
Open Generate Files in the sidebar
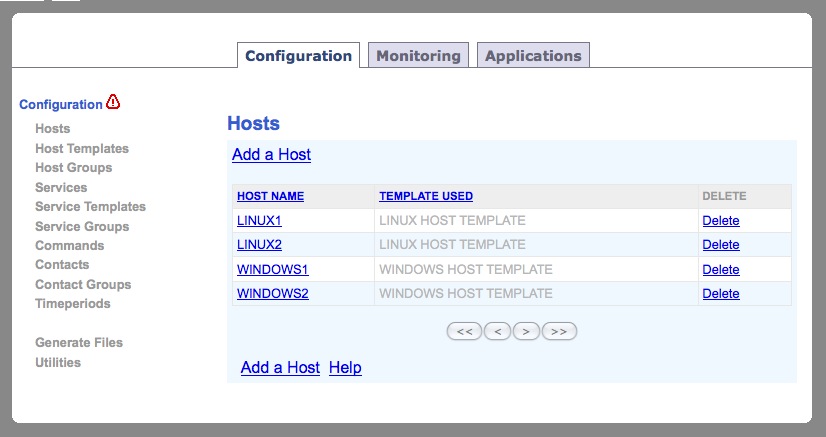pos(79,342)
